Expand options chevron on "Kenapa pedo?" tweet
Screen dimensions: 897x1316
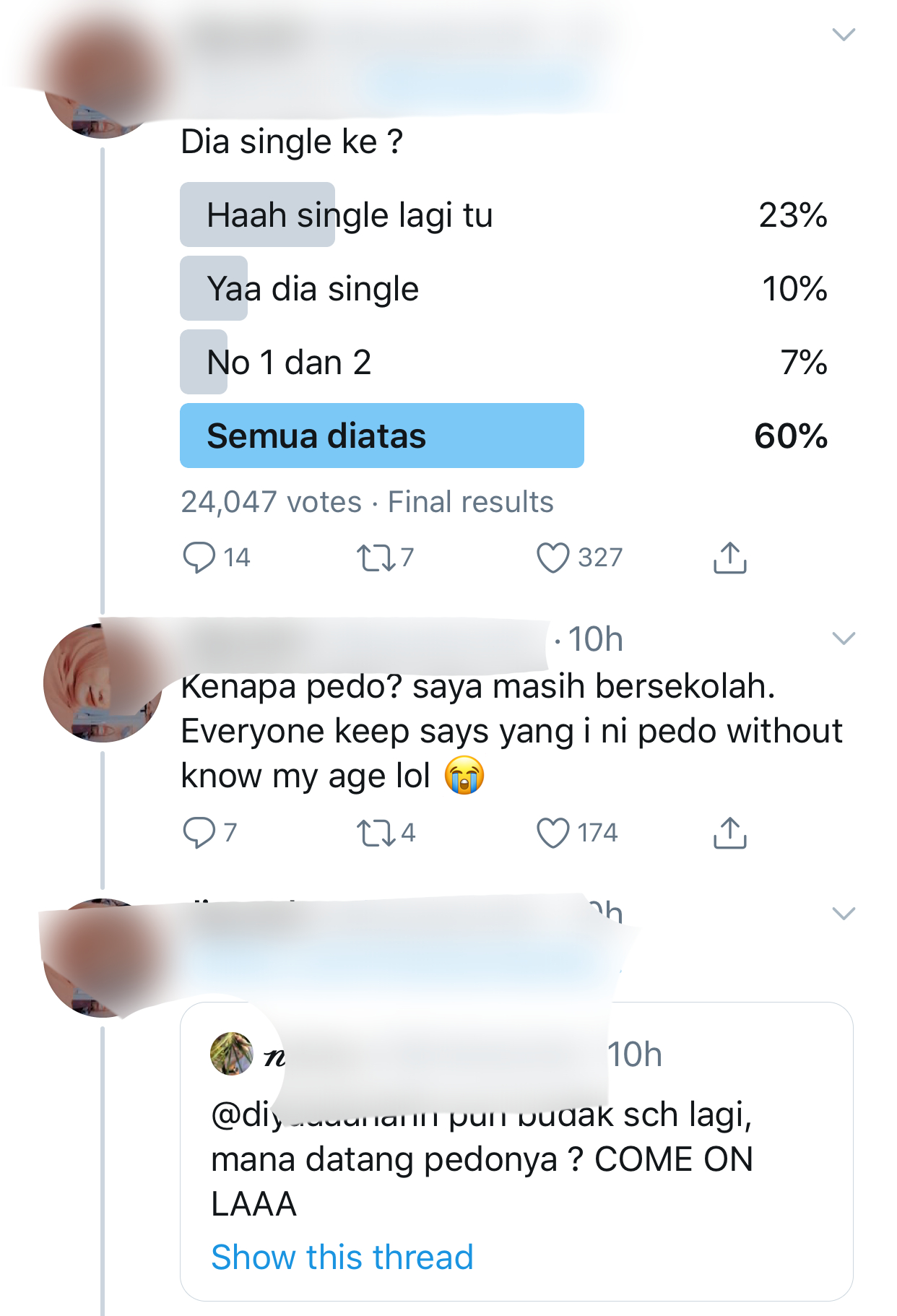(844, 638)
